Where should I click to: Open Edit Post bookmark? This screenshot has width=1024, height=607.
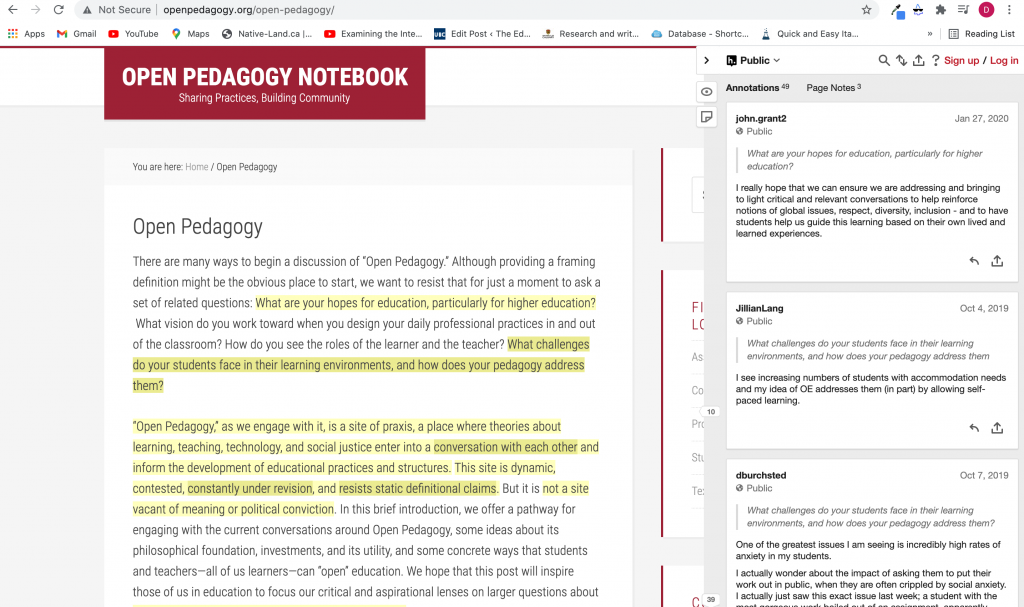pyautogui.click(x=482, y=34)
